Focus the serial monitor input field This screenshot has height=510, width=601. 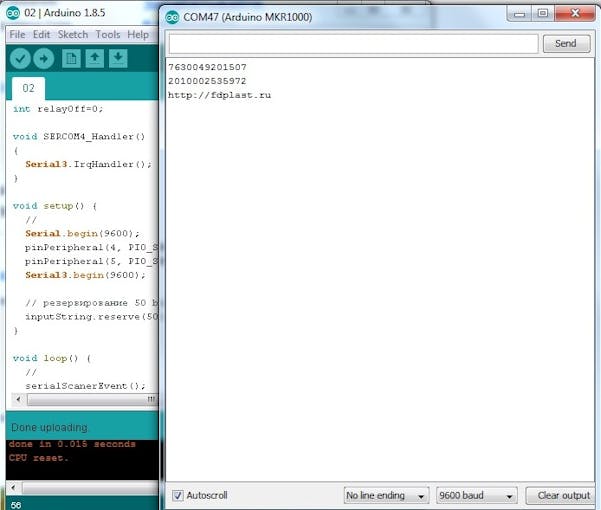(x=353, y=44)
